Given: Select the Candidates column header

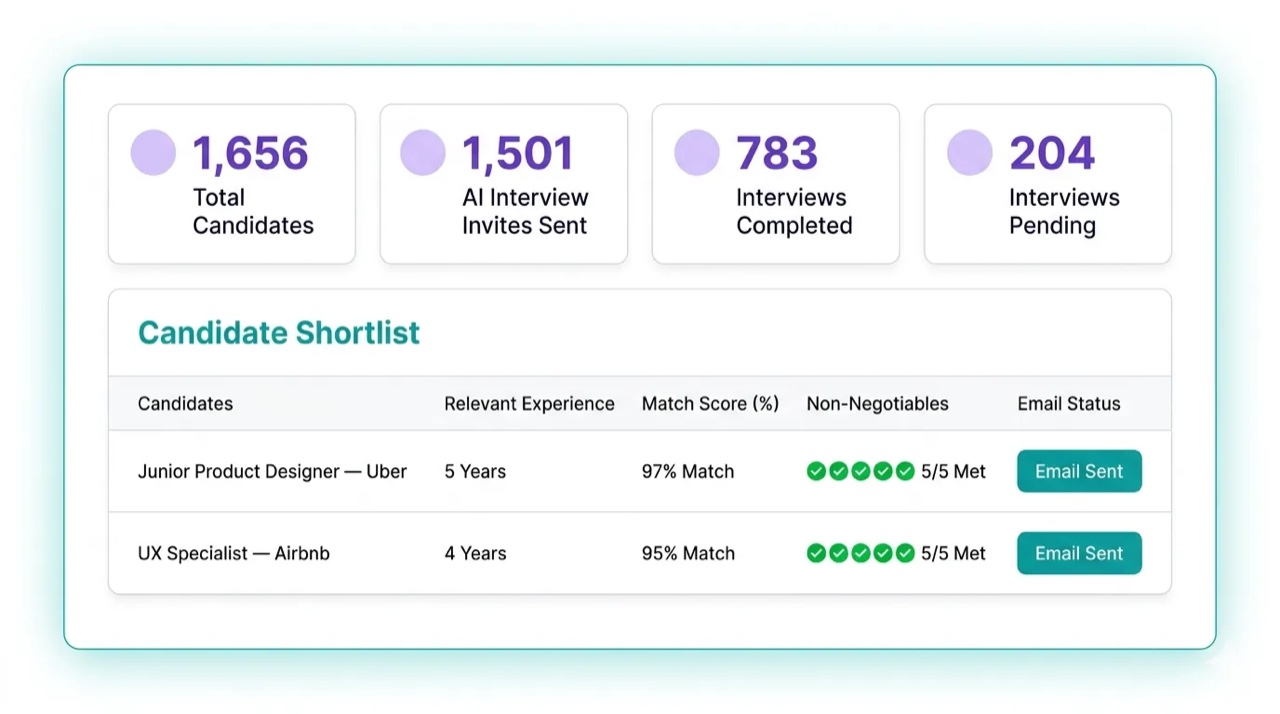Looking at the screenshot, I should pos(185,404).
